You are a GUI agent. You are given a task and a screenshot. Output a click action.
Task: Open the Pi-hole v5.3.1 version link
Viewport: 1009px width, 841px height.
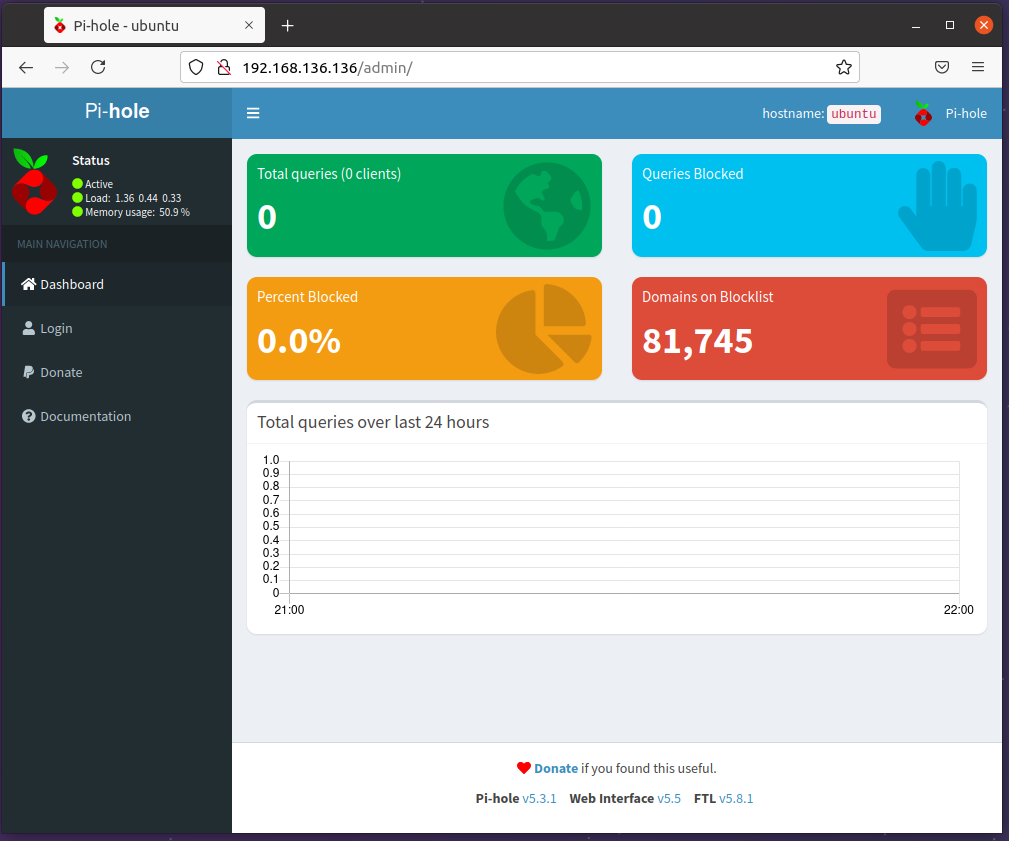pos(539,799)
